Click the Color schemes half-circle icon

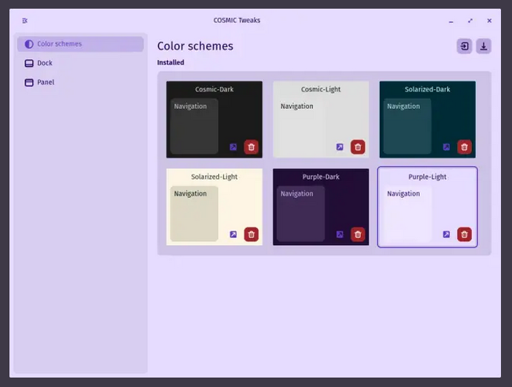29,44
